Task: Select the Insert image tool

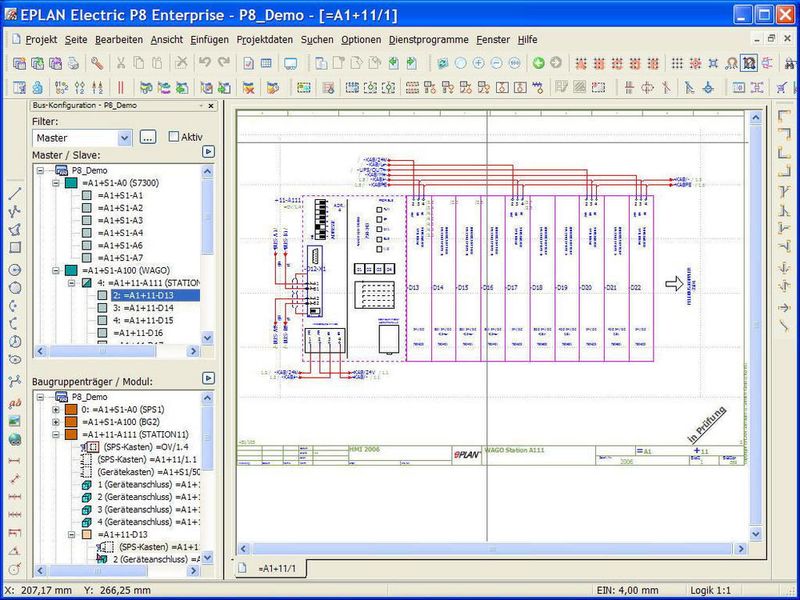Action: coord(15,421)
